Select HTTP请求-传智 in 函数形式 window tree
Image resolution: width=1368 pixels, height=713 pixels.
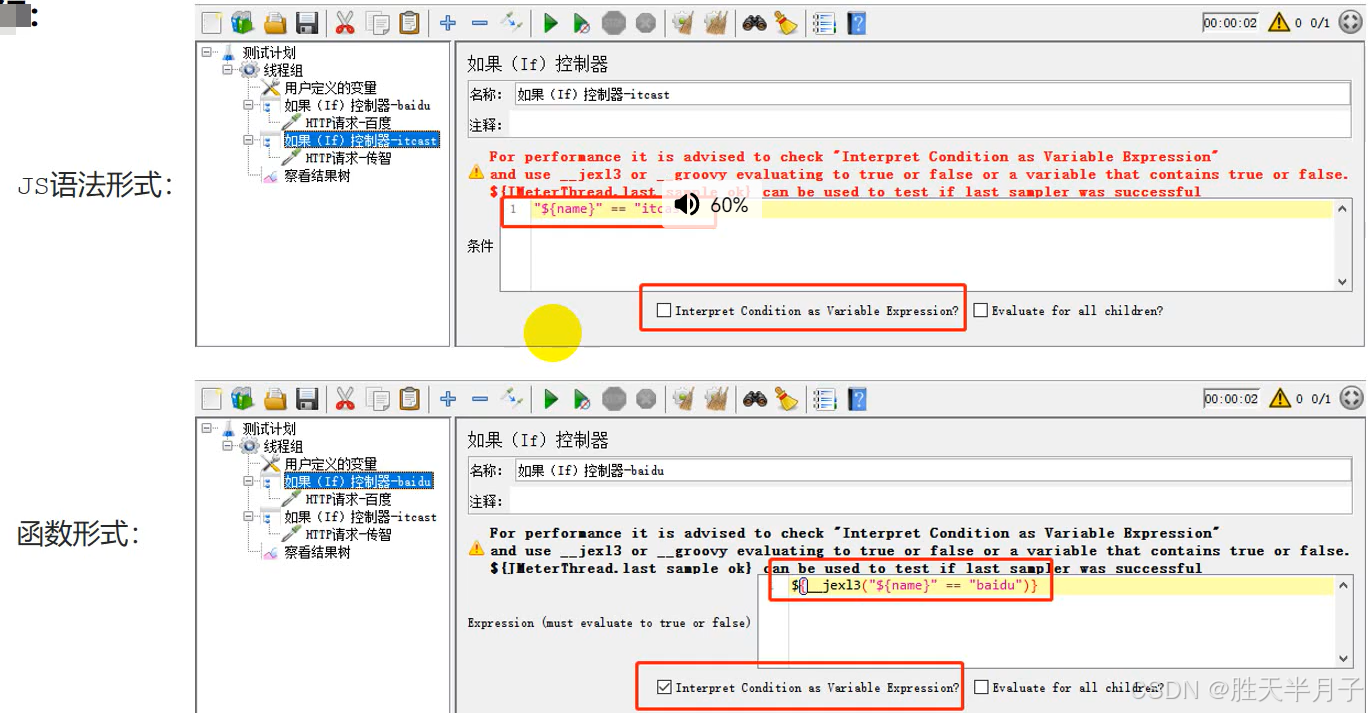click(347, 534)
